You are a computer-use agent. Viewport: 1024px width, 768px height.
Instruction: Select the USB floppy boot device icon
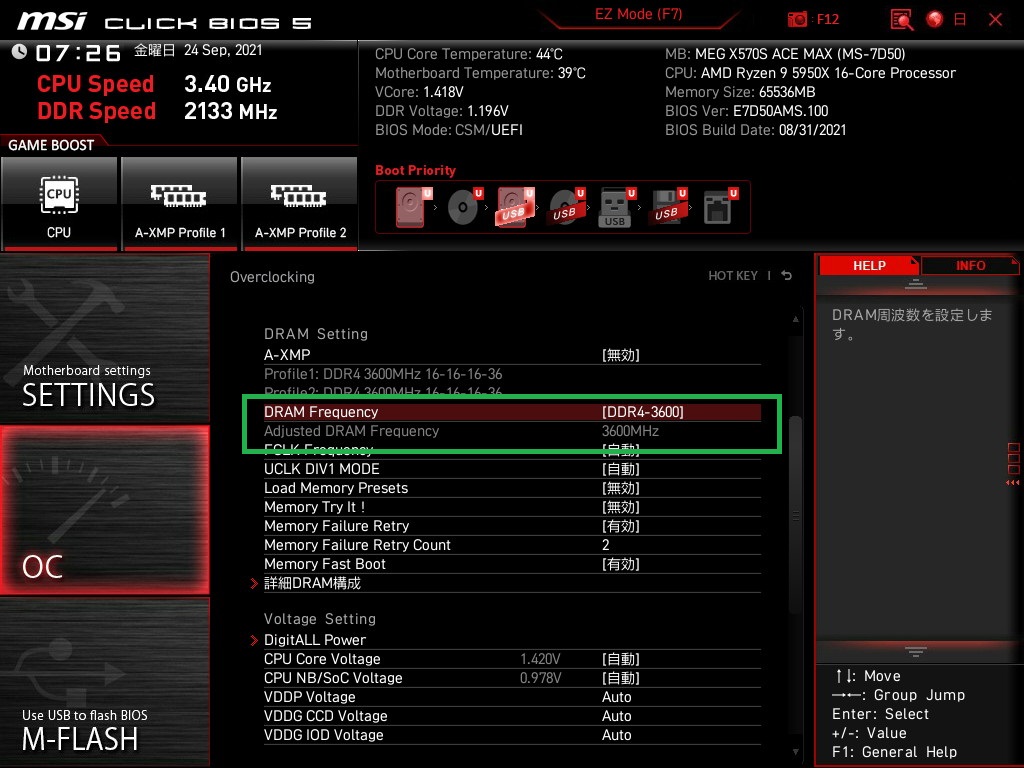[668, 207]
